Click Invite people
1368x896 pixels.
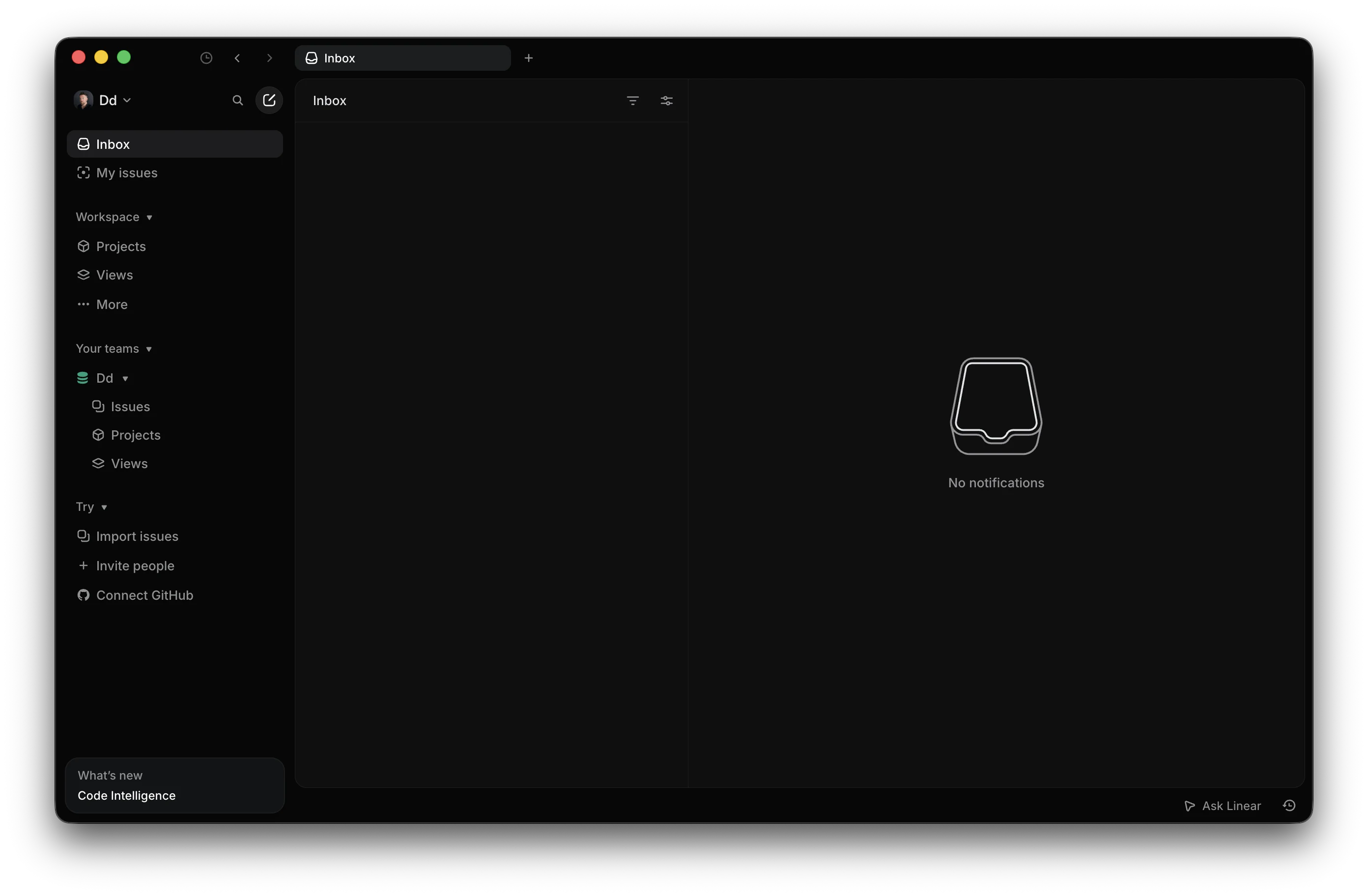pos(175,566)
